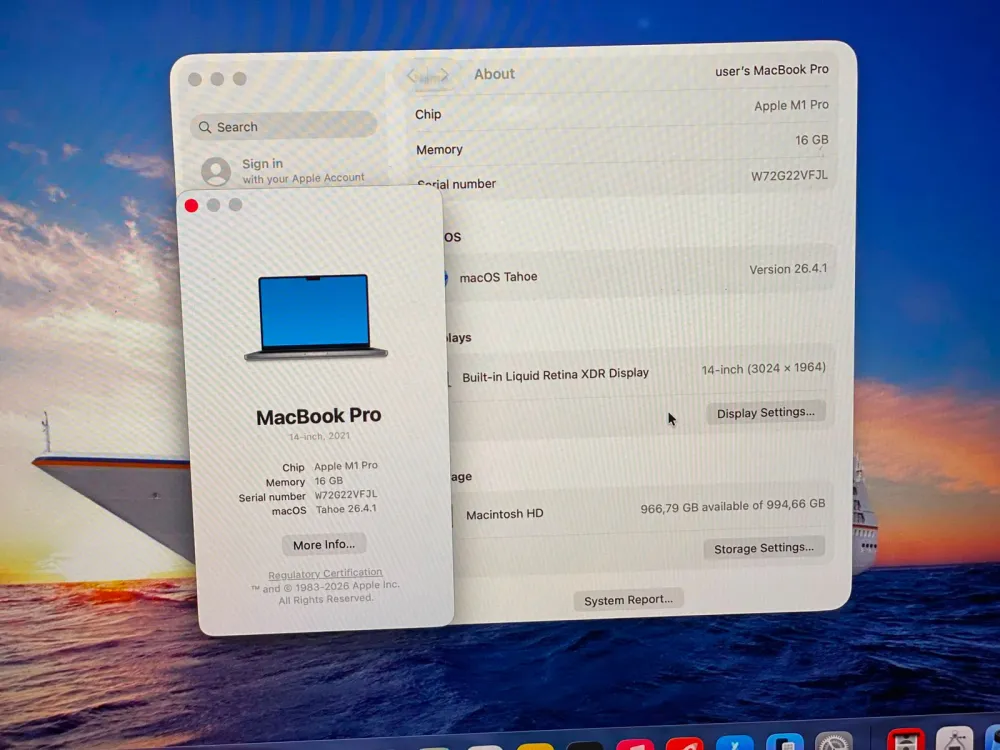This screenshot has height=750, width=1000.
Task: Click "16 GB" in About This Mac window
Action: coord(328,481)
